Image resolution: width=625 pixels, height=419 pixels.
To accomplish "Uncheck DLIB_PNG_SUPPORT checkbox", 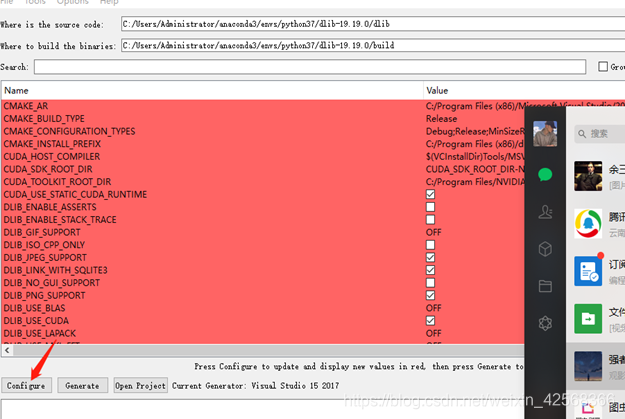I will coord(430,295).
